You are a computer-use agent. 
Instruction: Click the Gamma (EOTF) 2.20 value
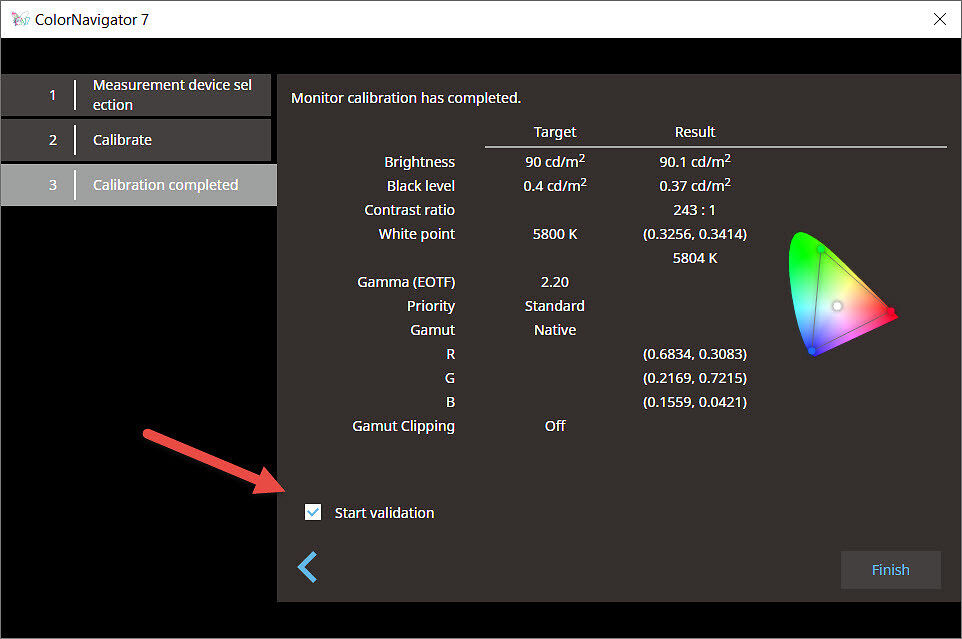(x=555, y=281)
